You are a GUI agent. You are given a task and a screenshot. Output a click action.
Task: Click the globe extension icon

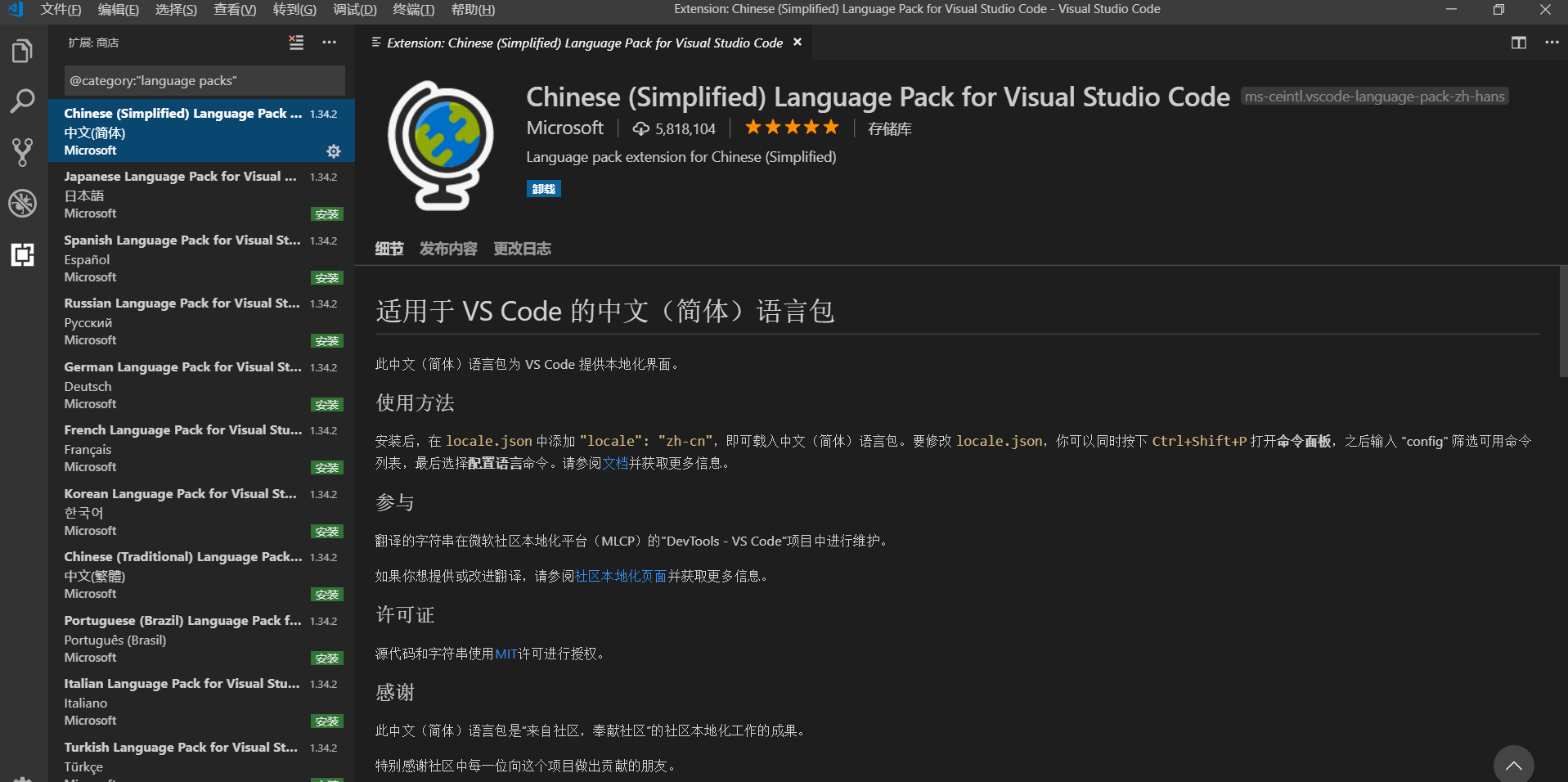click(441, 145)
